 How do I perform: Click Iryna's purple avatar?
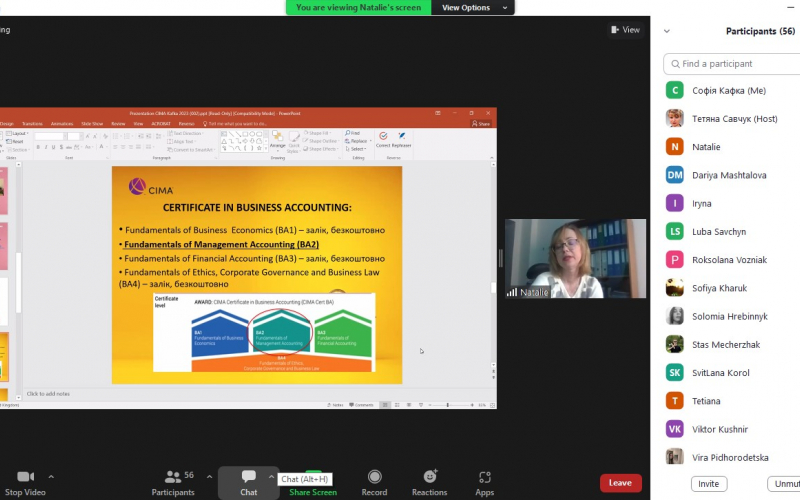click(x=674, y=203)
